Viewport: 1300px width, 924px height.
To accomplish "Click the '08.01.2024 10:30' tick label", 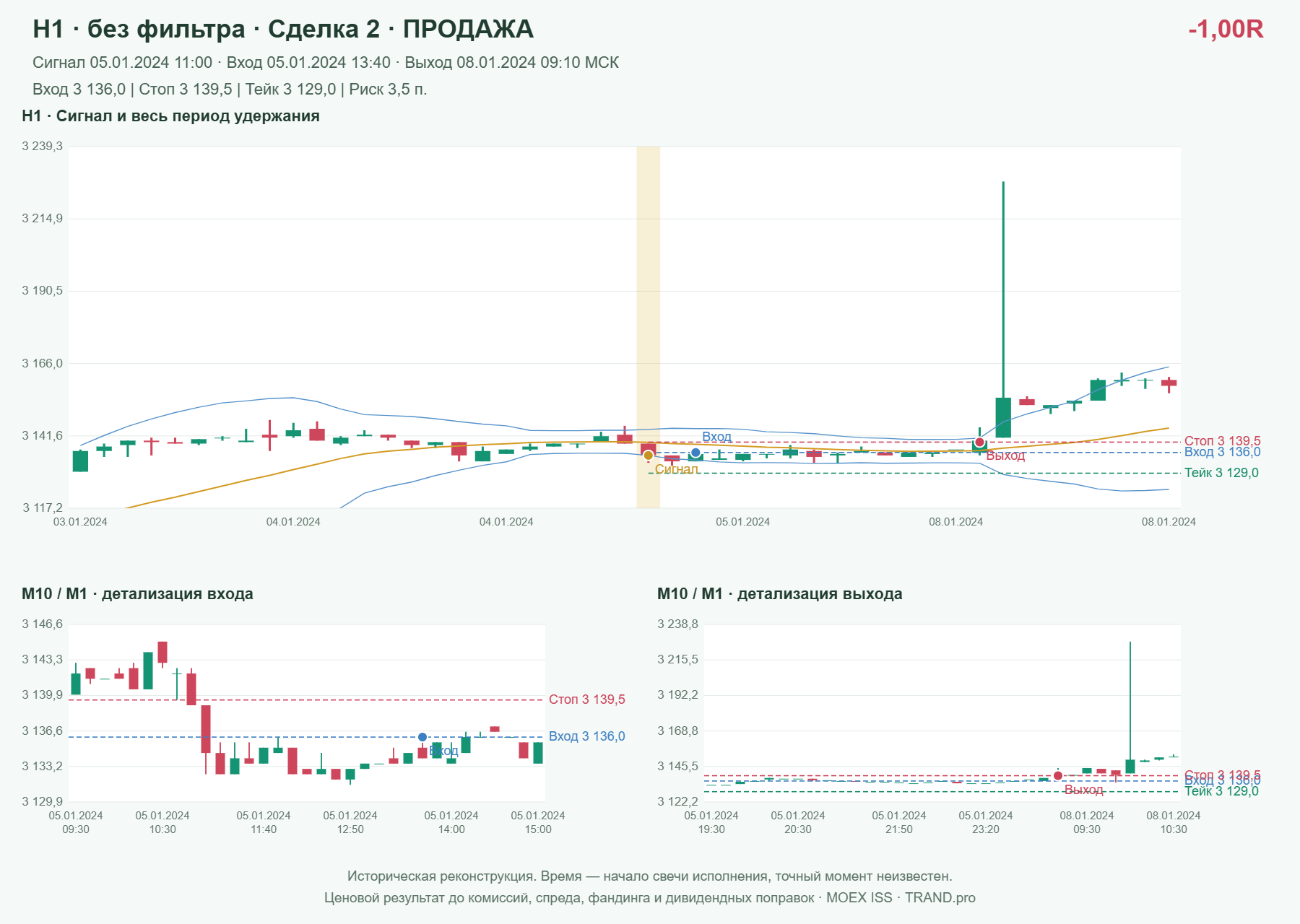I will [x=1174, y=822].
